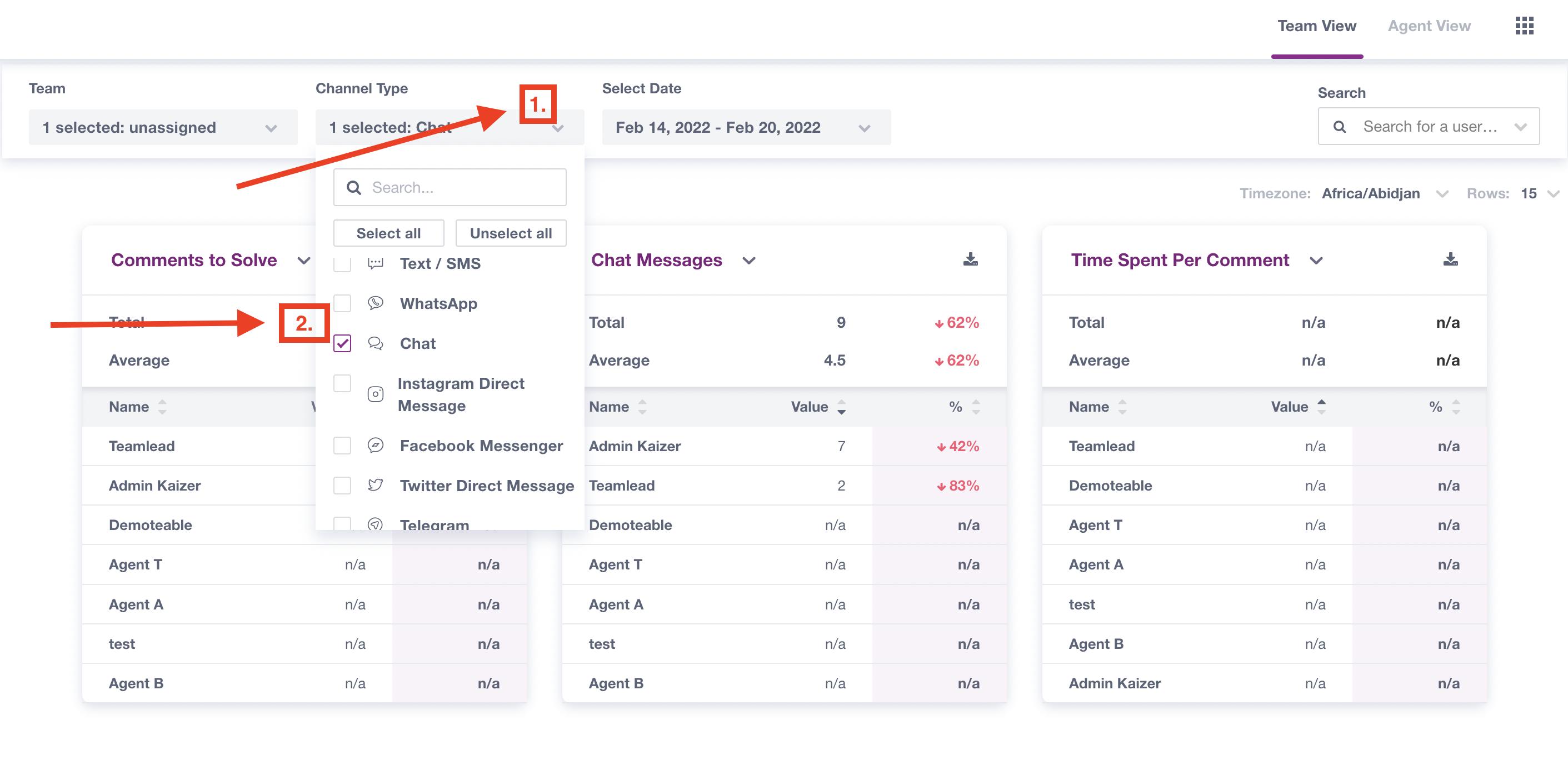The width and height of the screenshot is (1568, 760).
Task: Sort Time Spent table by Name
Action: [x=1122, y=407]
